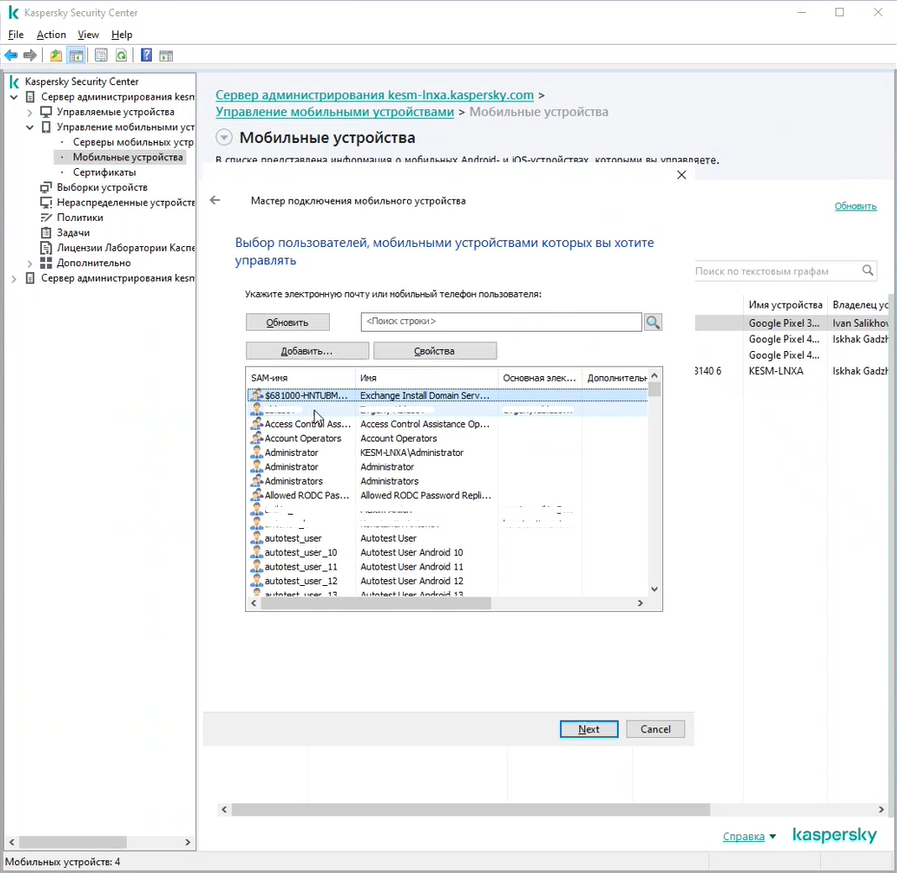Click the search icon in text columns filter

pos(868,270)
